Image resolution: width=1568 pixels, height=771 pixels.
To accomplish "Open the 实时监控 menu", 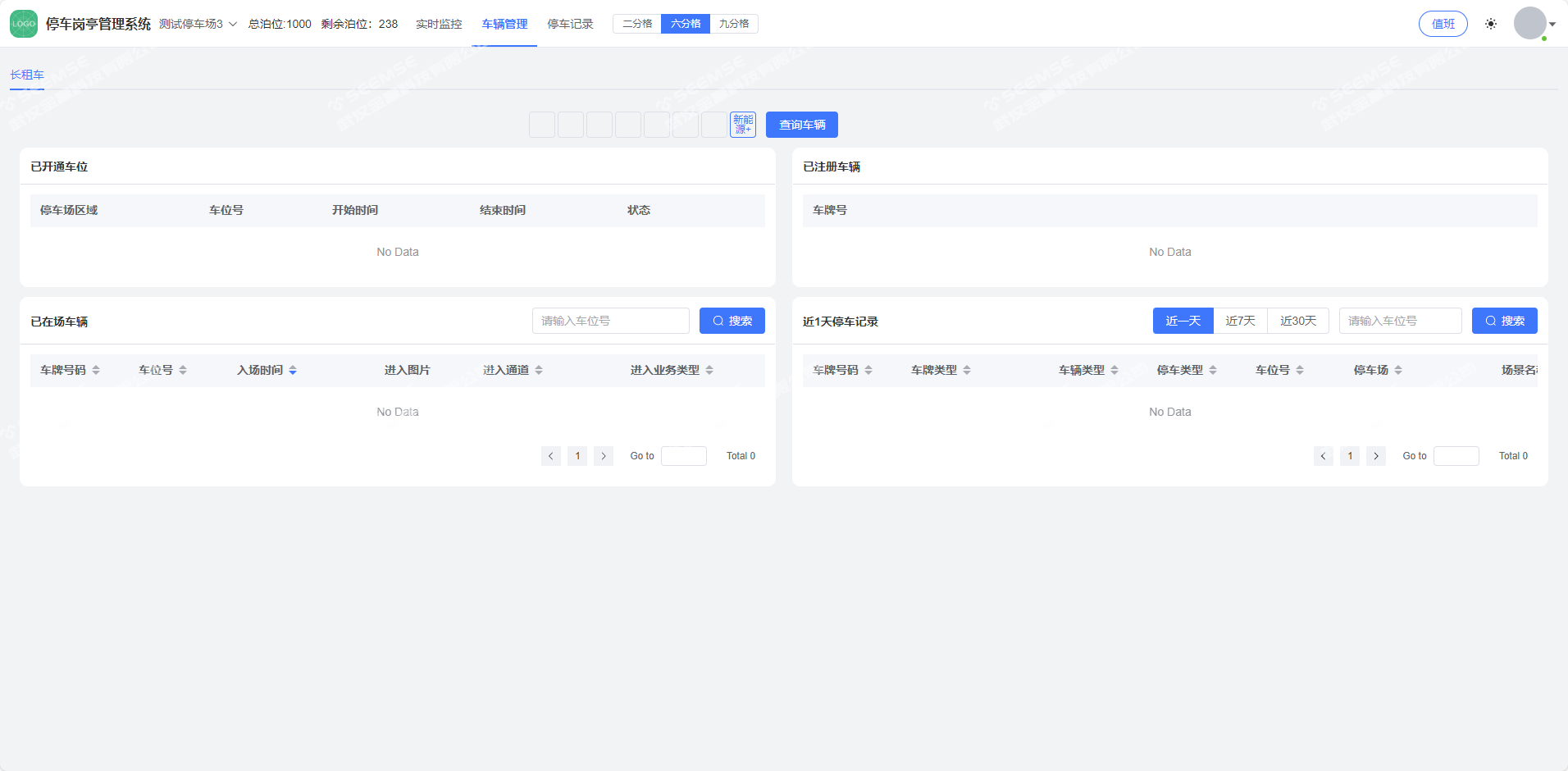I will click(439, 24).
